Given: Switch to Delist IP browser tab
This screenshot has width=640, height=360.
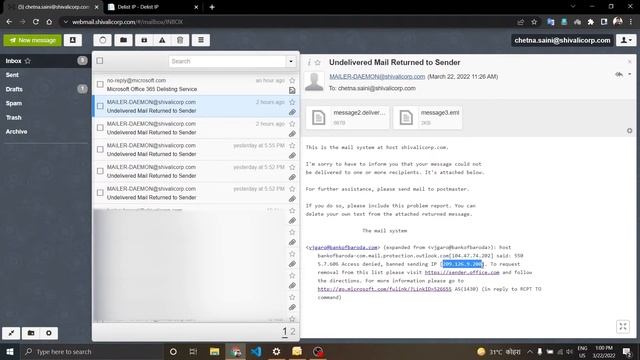Looking at the screenshot, I should [x=153, y=7].
